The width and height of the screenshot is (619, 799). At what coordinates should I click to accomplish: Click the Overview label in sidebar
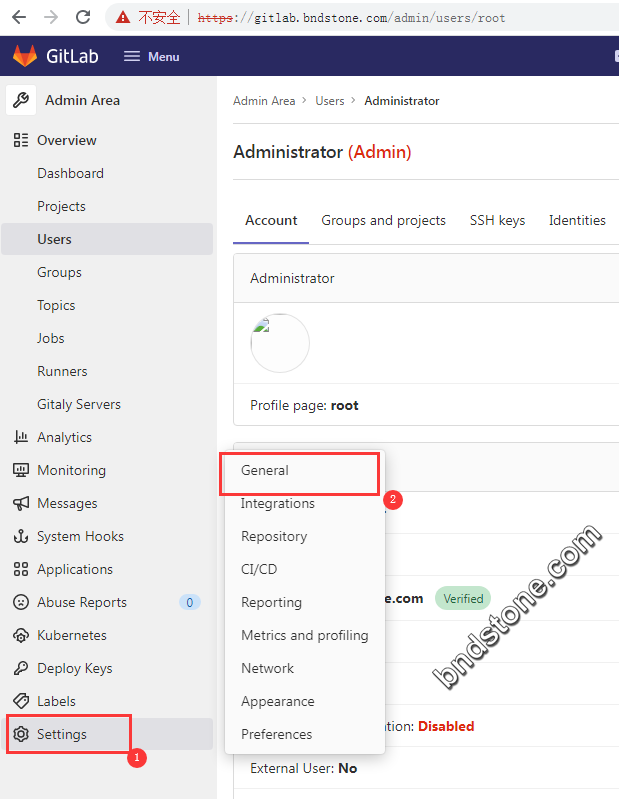click(67, 140)
